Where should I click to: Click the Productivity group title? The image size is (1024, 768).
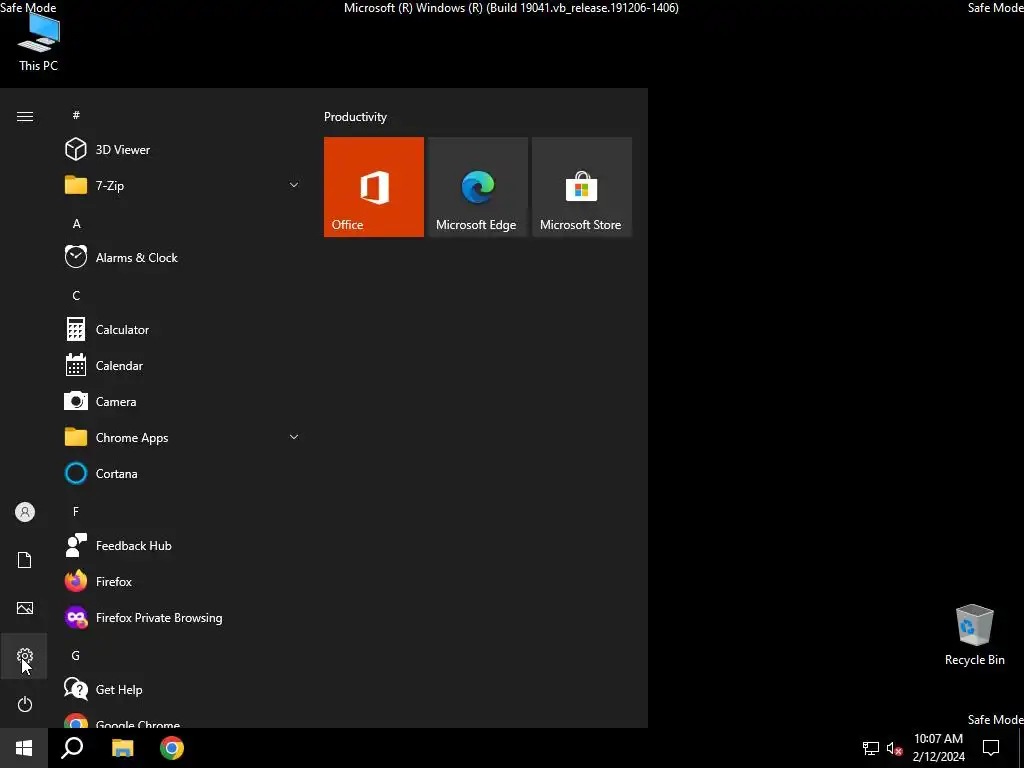(x=355, y=117)
